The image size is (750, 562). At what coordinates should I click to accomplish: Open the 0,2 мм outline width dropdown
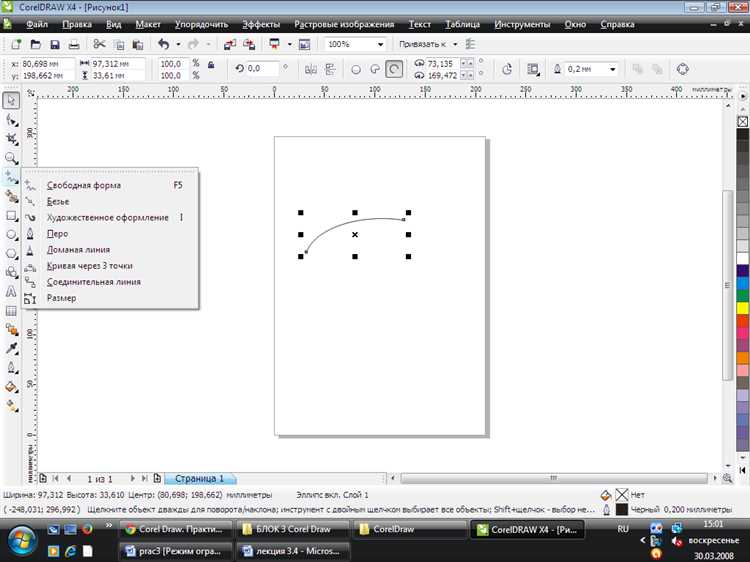click(612, 69)
